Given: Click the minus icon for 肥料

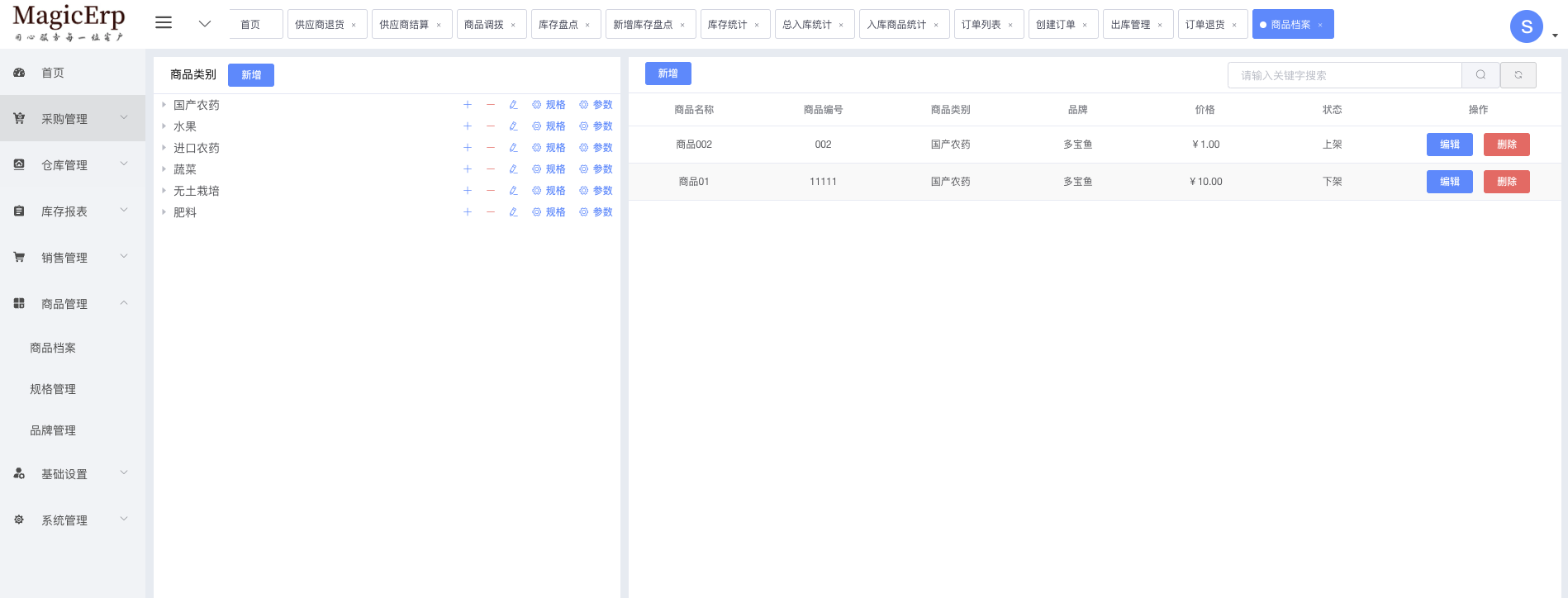Looking at the screenshot, I should click(491, 212).
